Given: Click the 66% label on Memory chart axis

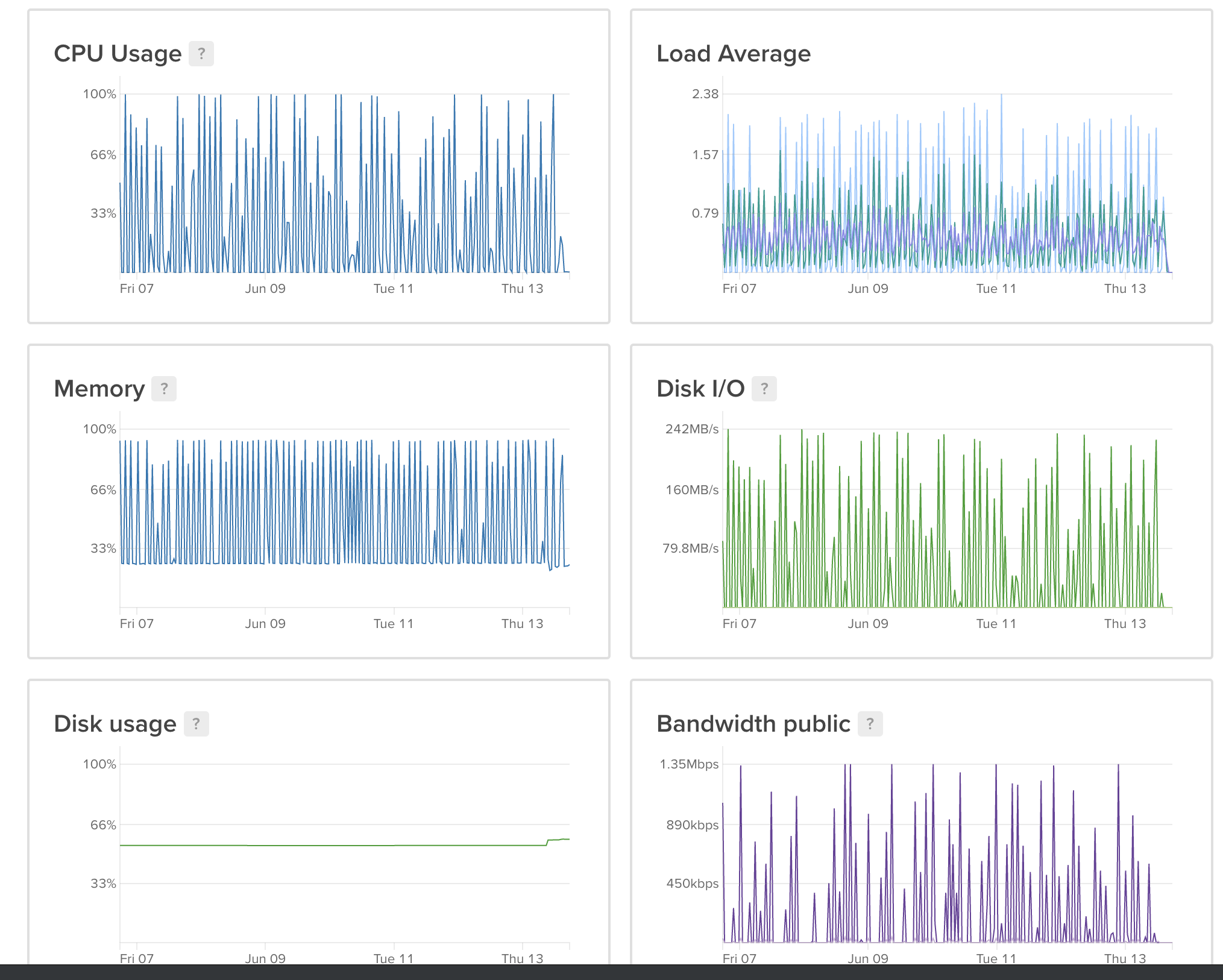Looking at the screenshot, I should pyautogui.click(x=103, y=490).
